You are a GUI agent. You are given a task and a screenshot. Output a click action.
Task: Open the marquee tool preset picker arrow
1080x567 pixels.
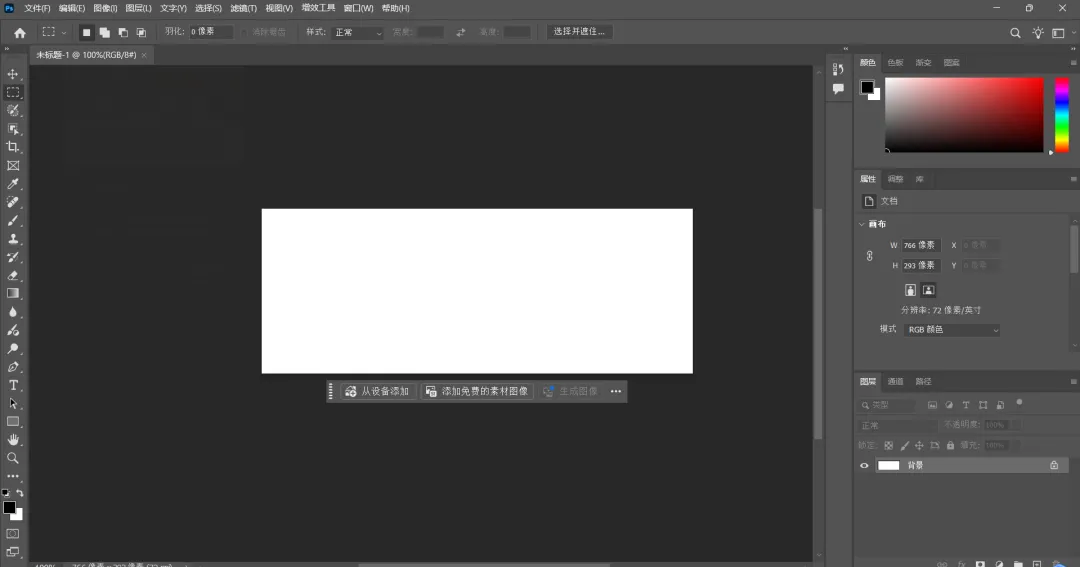coord(64,32)
